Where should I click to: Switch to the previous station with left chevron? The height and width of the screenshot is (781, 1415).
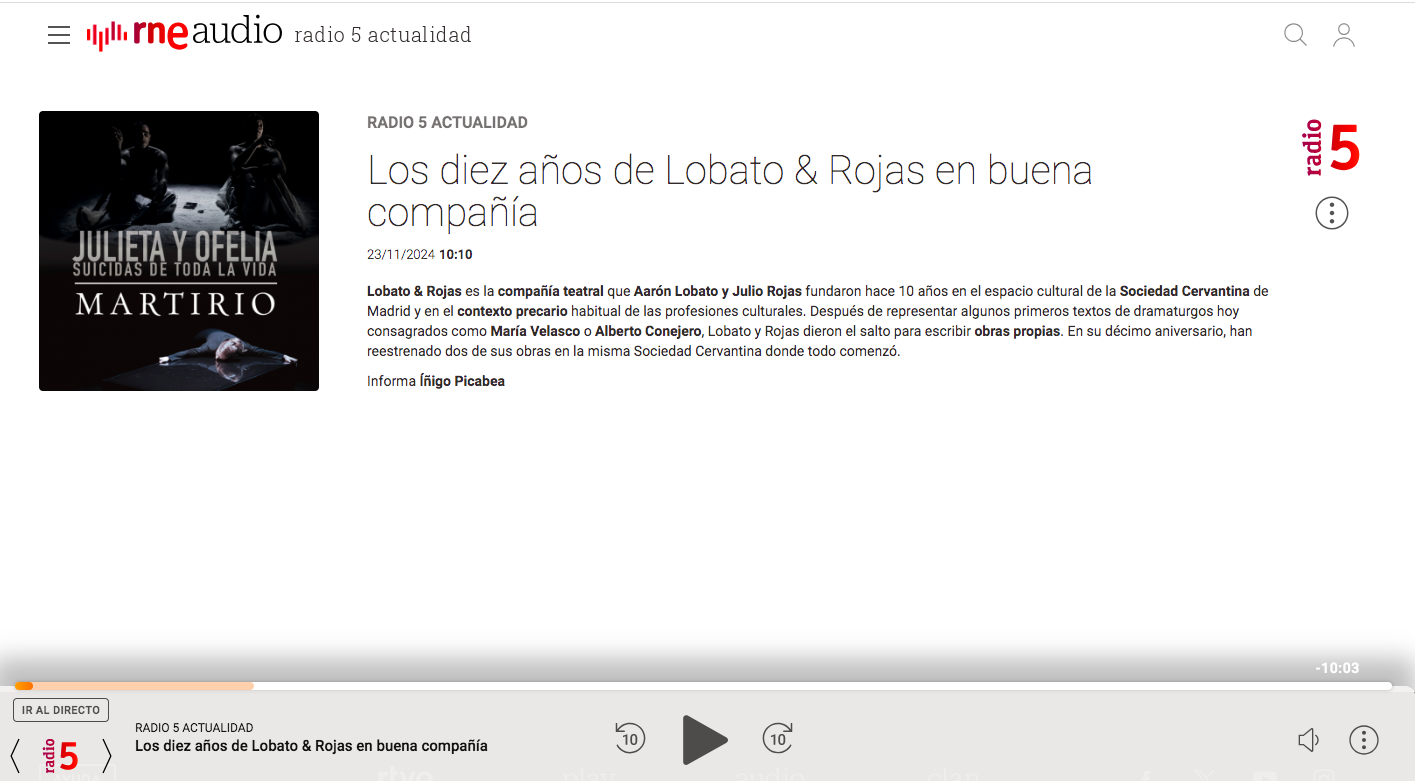pyautogui.click(x=16, y=755)
